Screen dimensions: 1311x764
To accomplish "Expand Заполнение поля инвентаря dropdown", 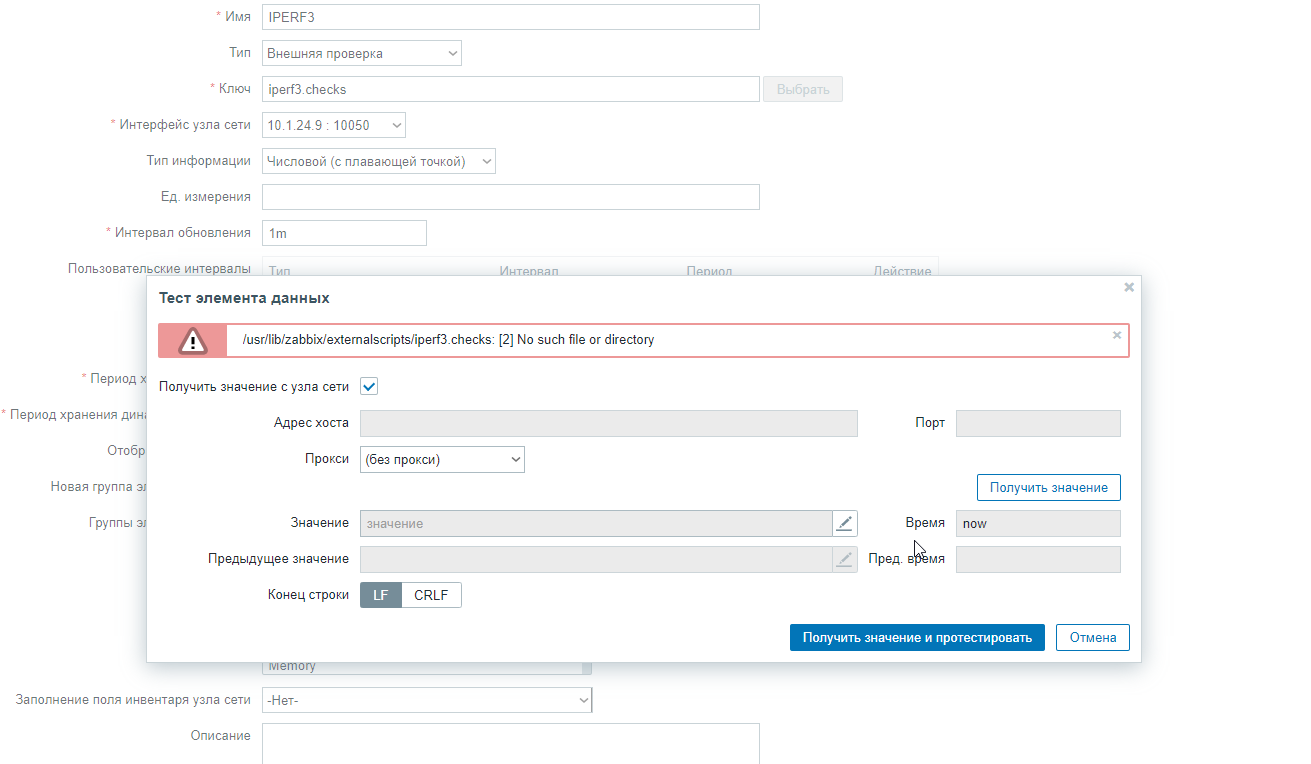I will coord(427,701).
